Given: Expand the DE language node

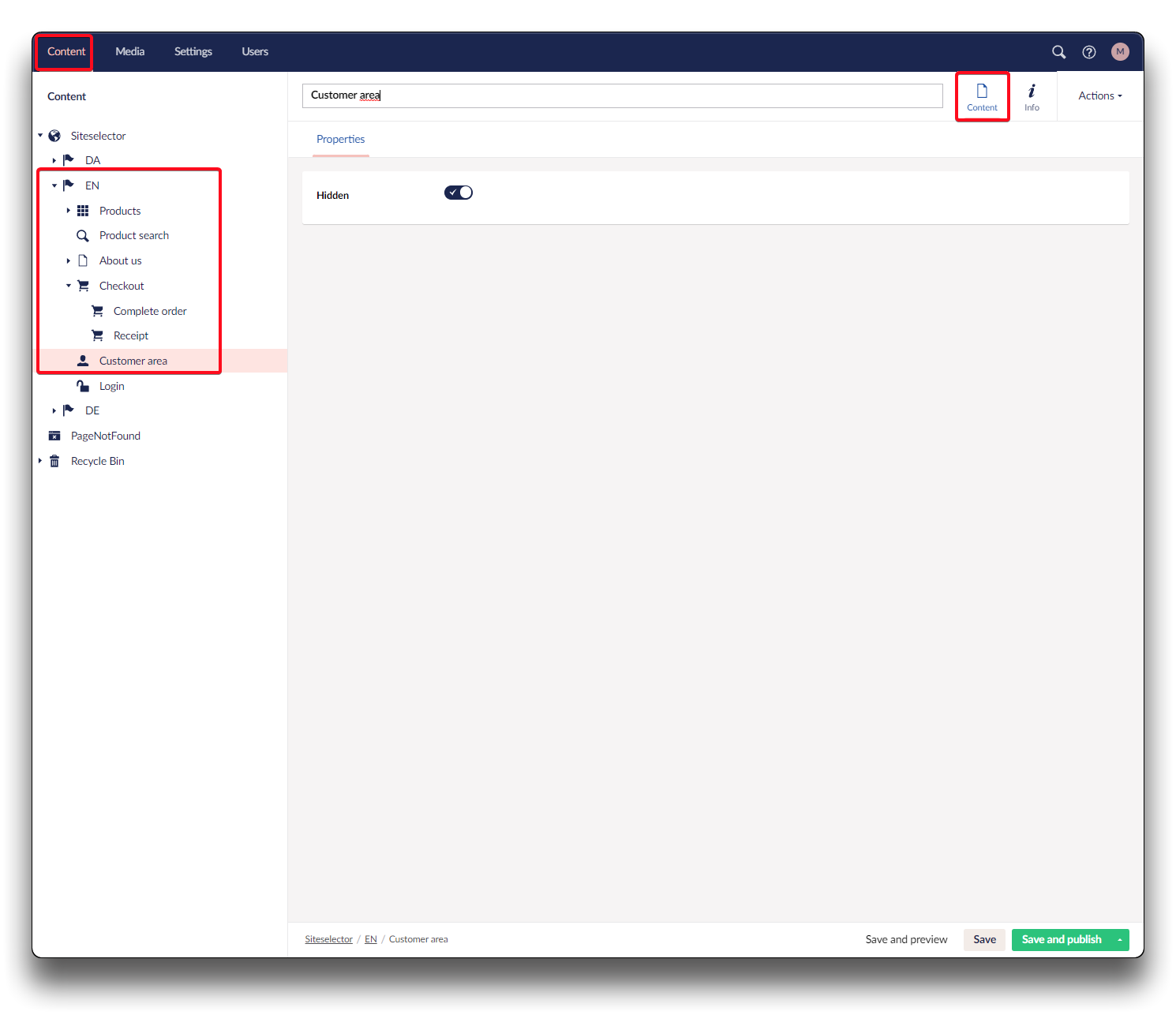Looking at the screenshot, I should [54, 410].
